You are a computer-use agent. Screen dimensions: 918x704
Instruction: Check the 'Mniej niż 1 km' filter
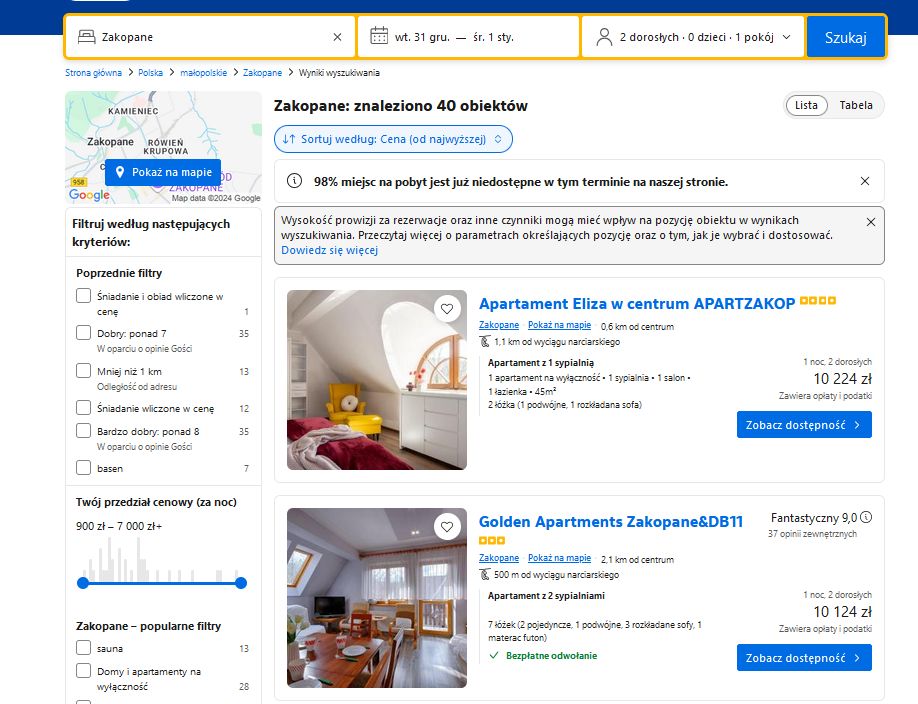point(84,371)
